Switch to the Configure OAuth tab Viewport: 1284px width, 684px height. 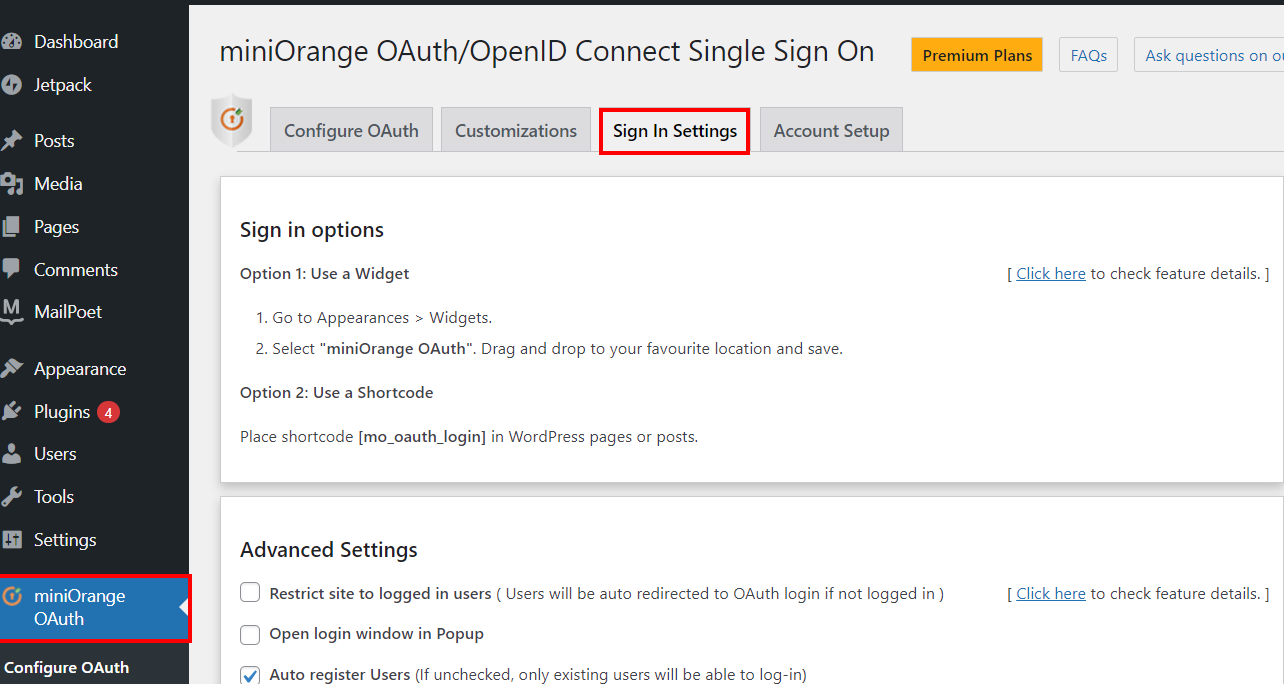coord(351,130)
